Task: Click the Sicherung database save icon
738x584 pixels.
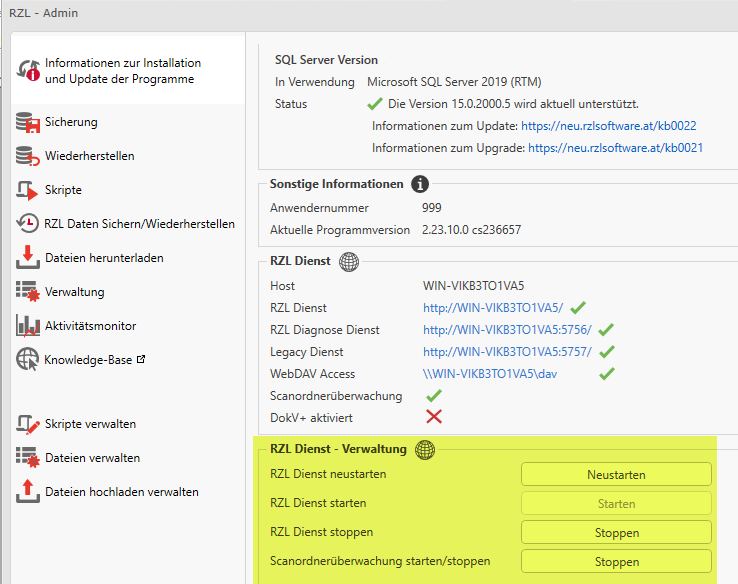Action: click(x=28, y=122)
